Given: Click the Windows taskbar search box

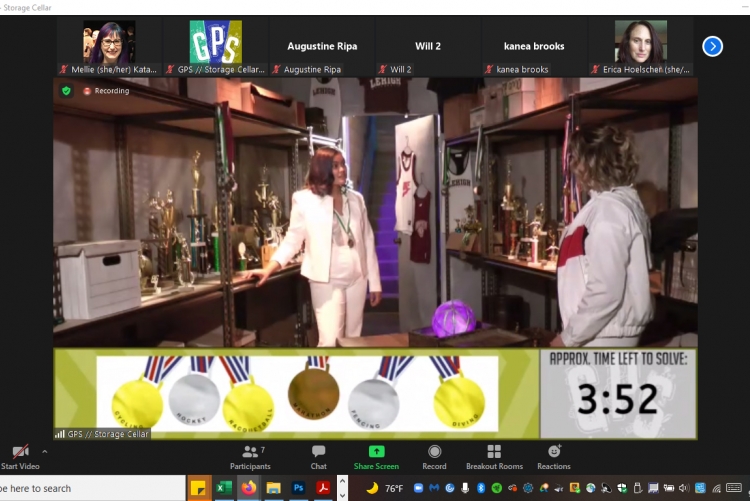Looking at the screenshot, I should (x=90, y=488).
